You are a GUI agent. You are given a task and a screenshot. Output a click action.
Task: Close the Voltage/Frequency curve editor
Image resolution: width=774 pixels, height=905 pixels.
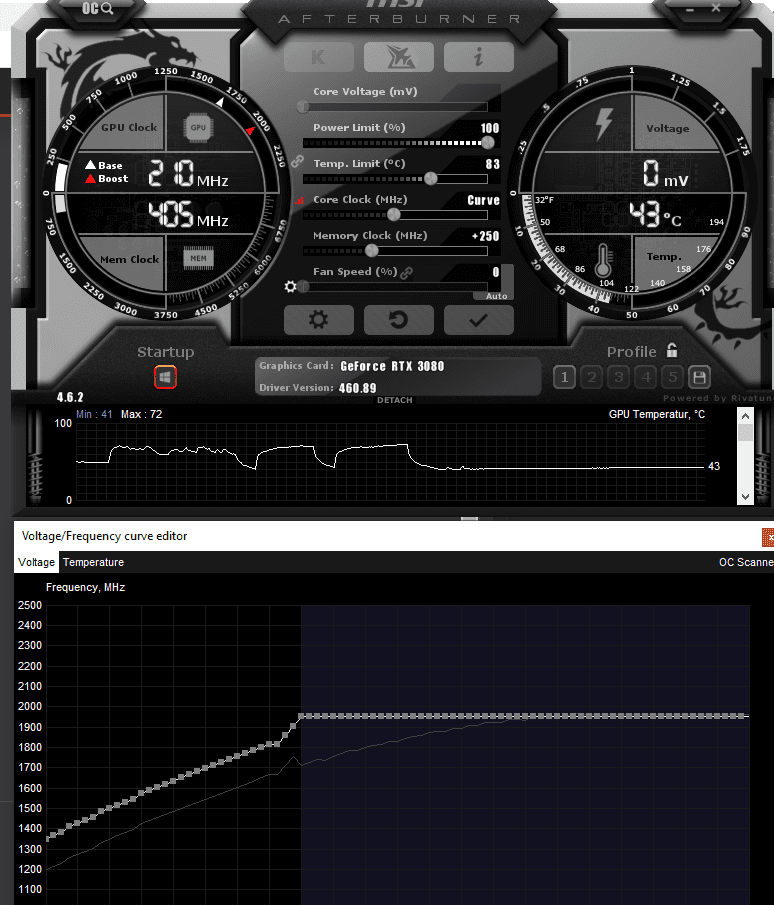pyautogui.click(x=768, y=537)
